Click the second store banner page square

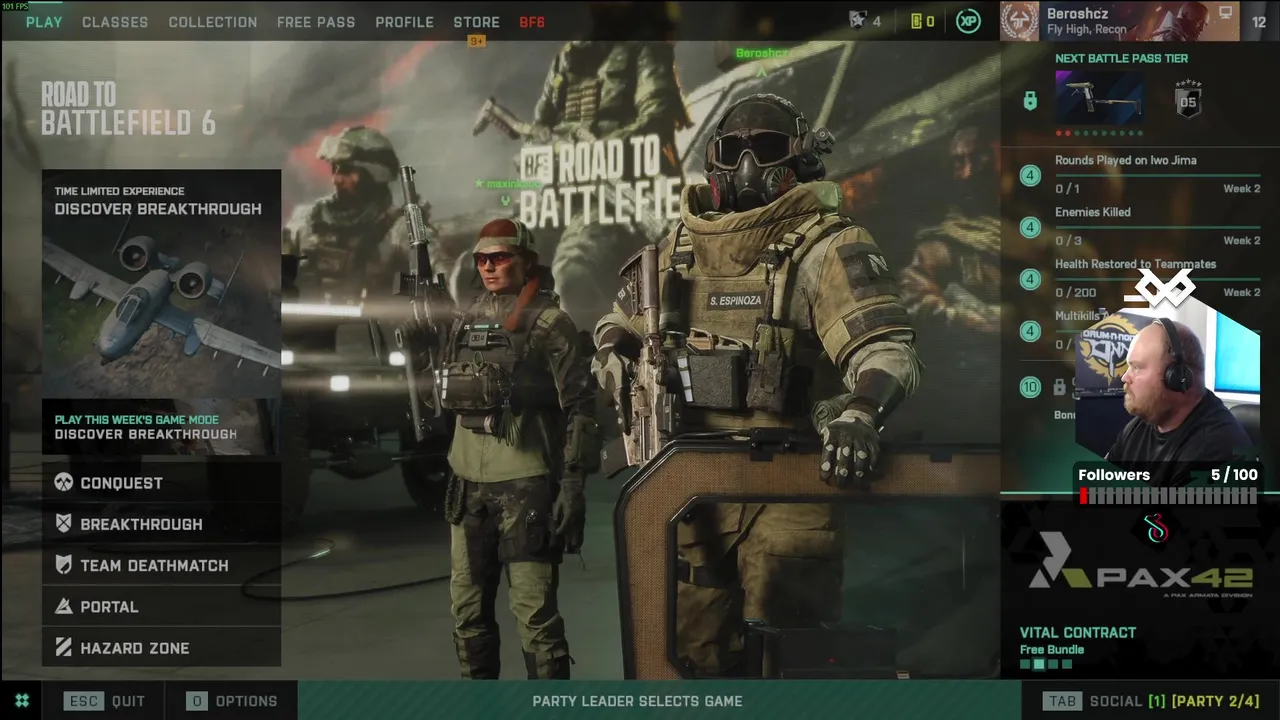point(1038,664)
